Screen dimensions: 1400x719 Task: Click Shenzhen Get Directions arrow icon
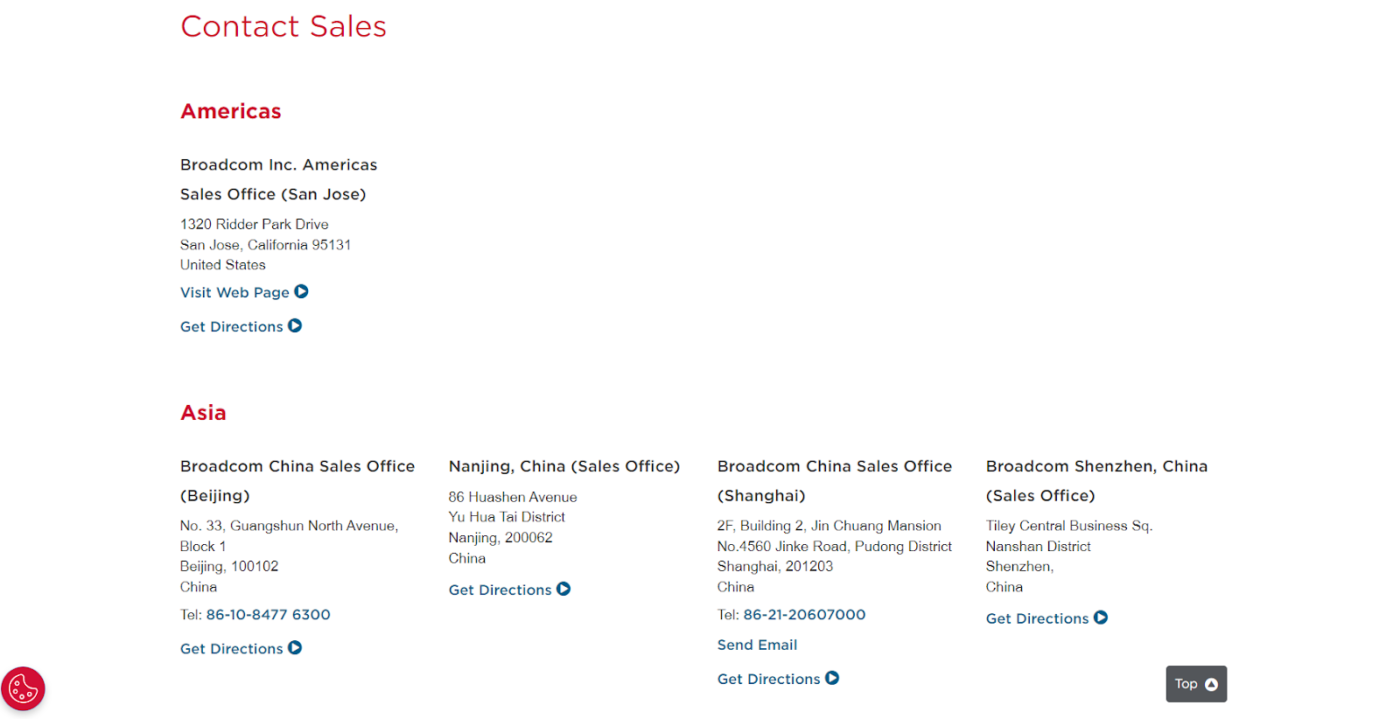click(x=1101, y=618)
